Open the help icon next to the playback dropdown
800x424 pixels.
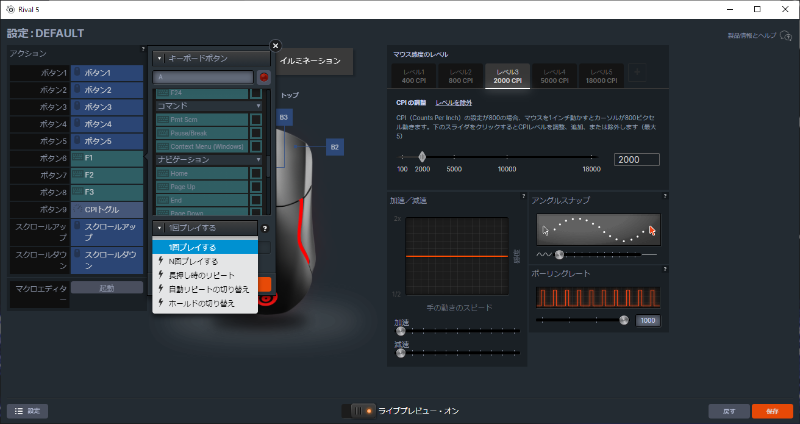pyautogui.click(x=265, y=229)
